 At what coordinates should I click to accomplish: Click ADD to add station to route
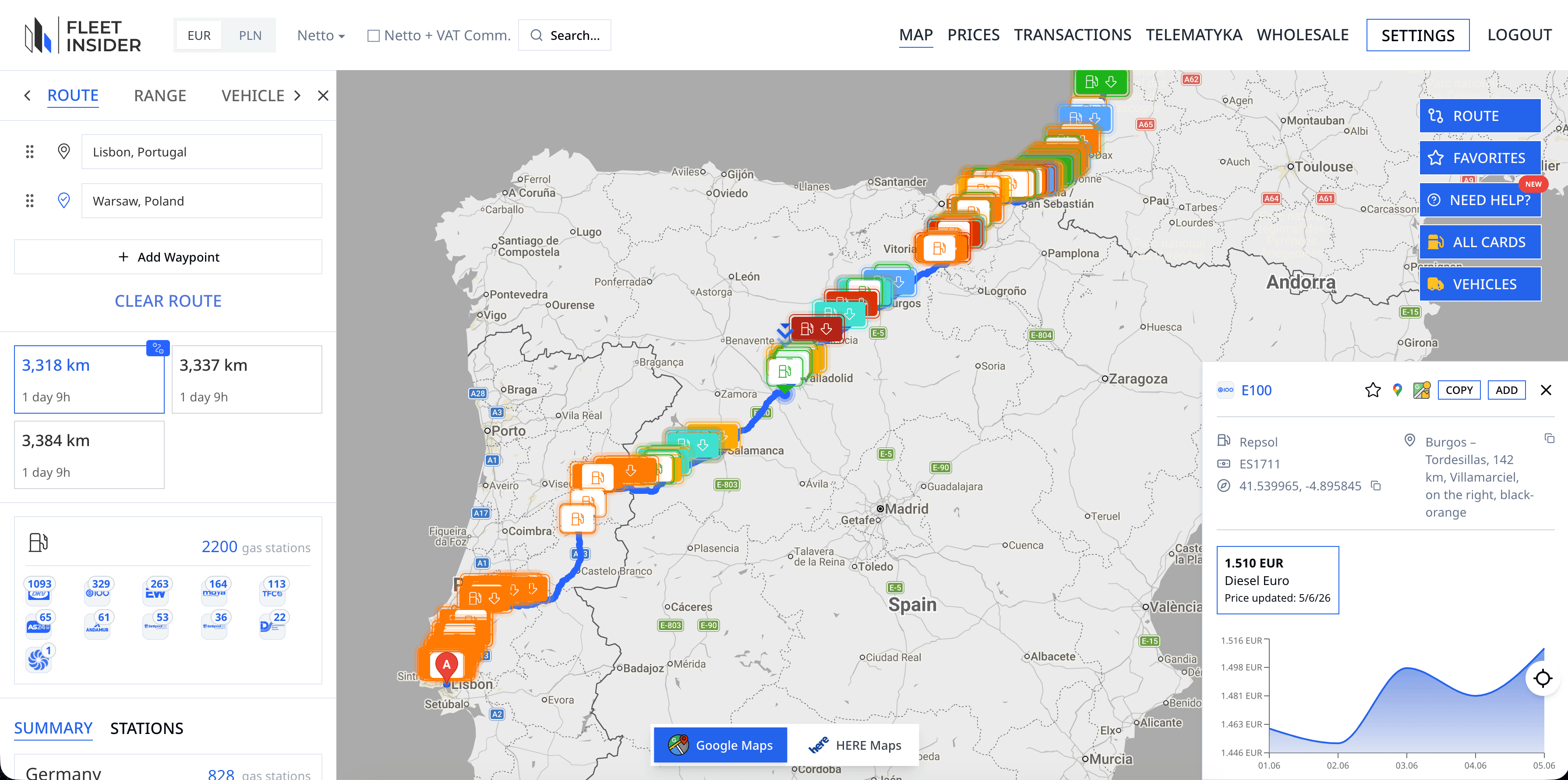pyautogui.click(x=1507, y=390)
